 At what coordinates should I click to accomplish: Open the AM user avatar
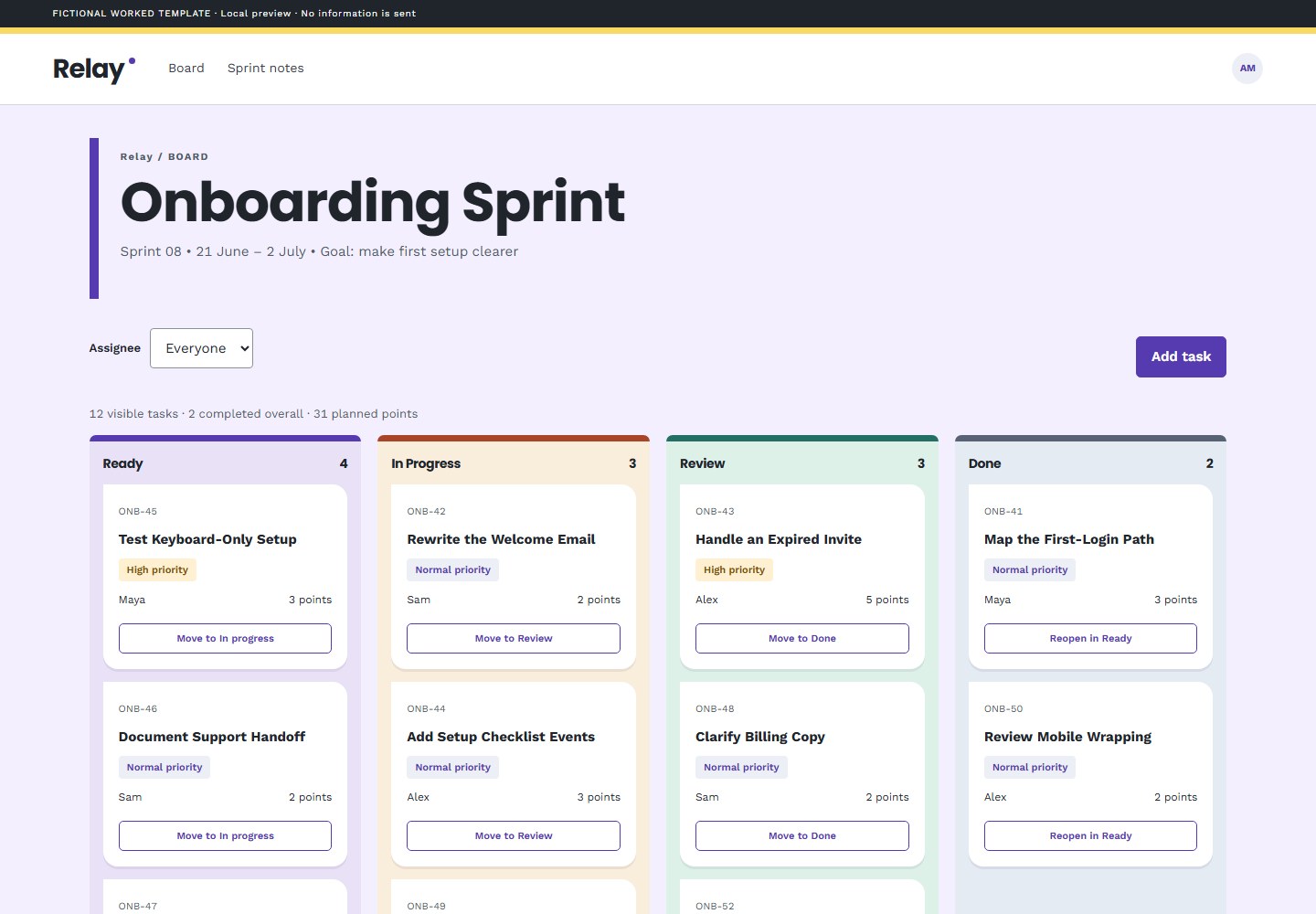[1247, 69]
